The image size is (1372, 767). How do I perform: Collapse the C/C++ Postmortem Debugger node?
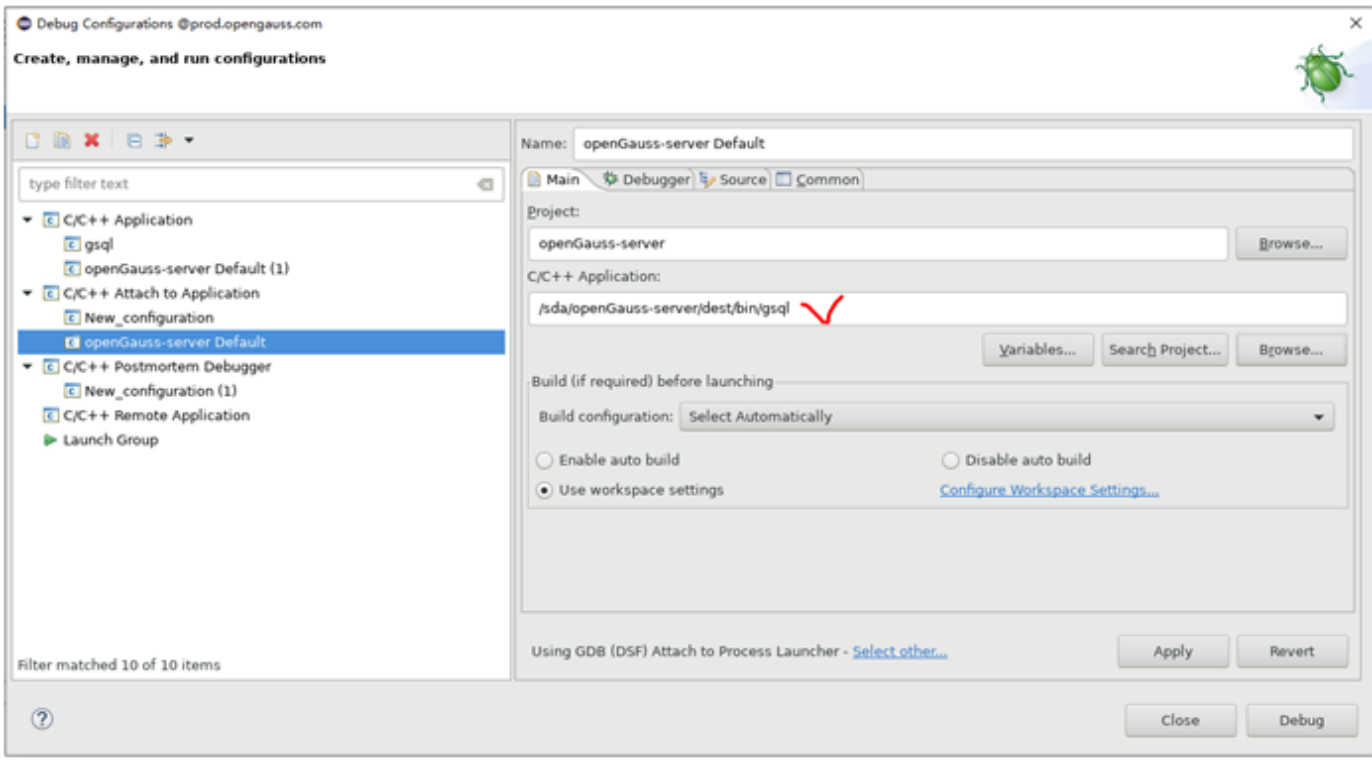28,367
